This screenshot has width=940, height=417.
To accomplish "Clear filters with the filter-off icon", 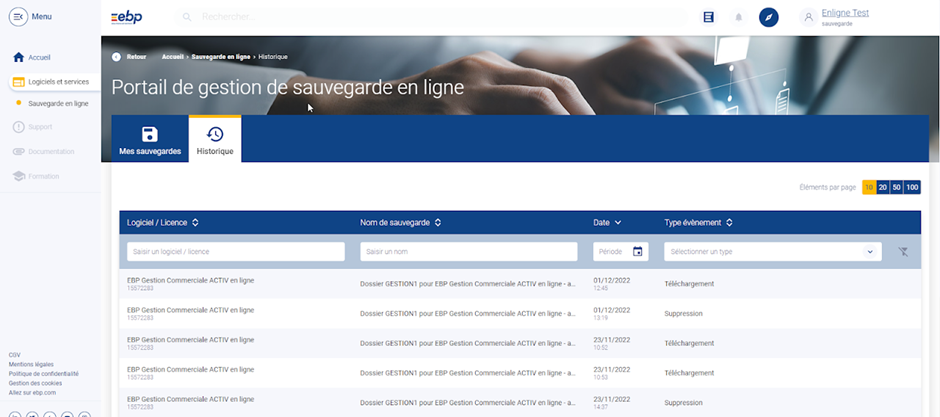I will pyautogui.click(x=903, y=252).
